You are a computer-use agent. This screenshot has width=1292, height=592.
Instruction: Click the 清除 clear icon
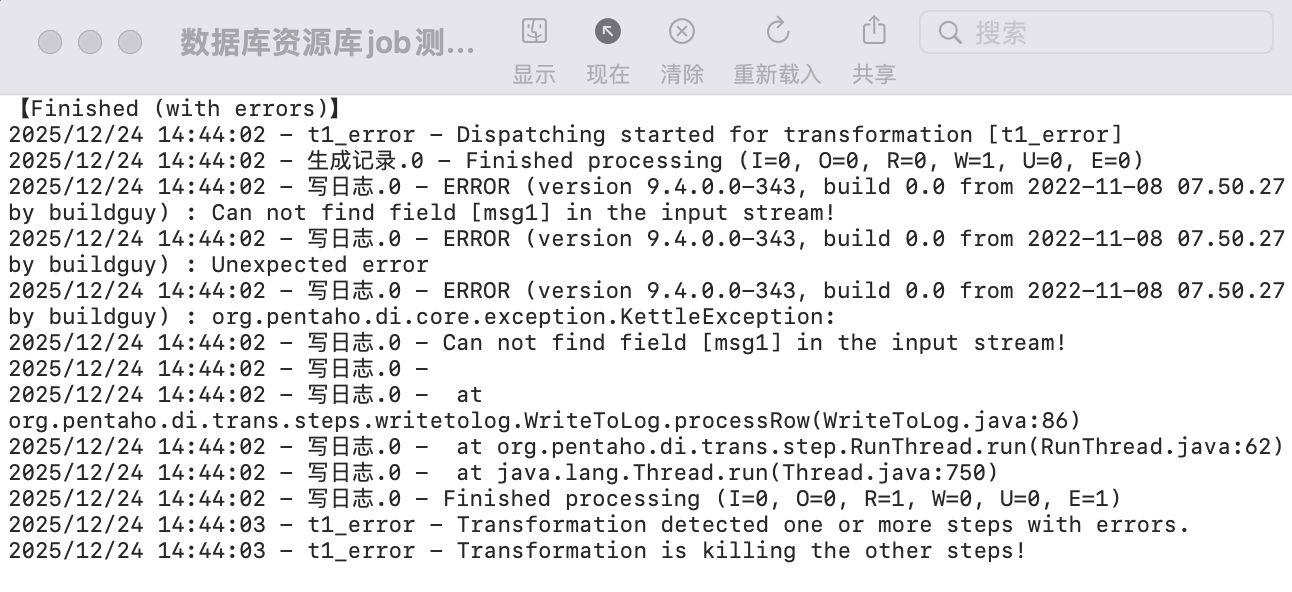(x=681, y=31)
